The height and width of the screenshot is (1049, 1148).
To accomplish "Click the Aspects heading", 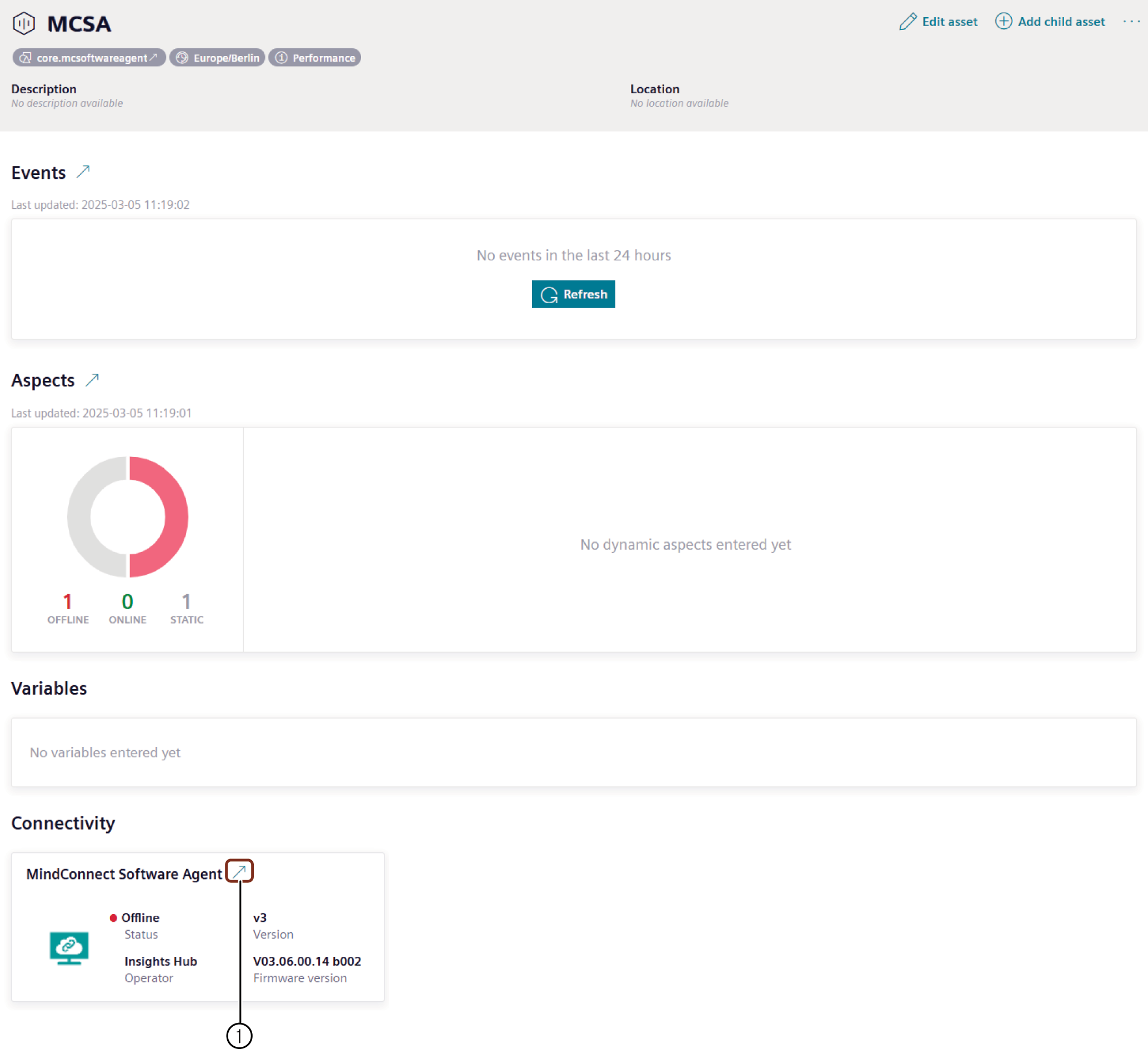I will 43,380.
